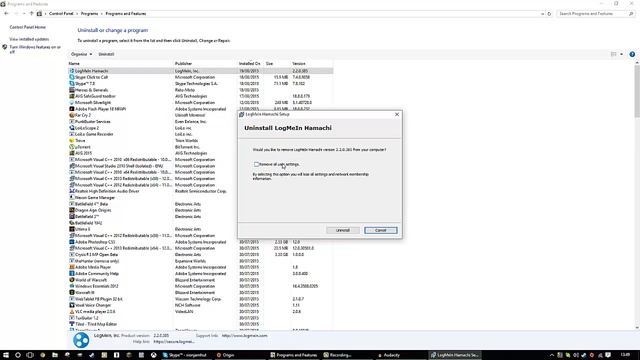Select the Dragon Age Origins icon
This screenshot has width=640, height=360.
71,210
